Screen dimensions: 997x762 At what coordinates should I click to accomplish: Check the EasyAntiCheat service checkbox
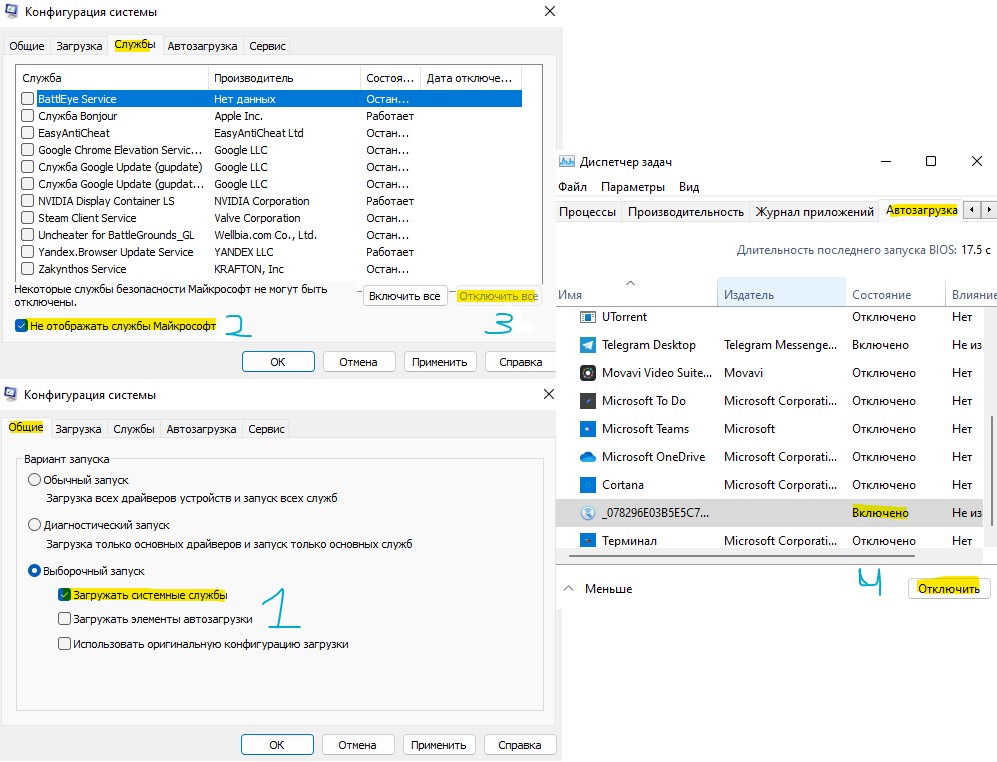point(27,133)
